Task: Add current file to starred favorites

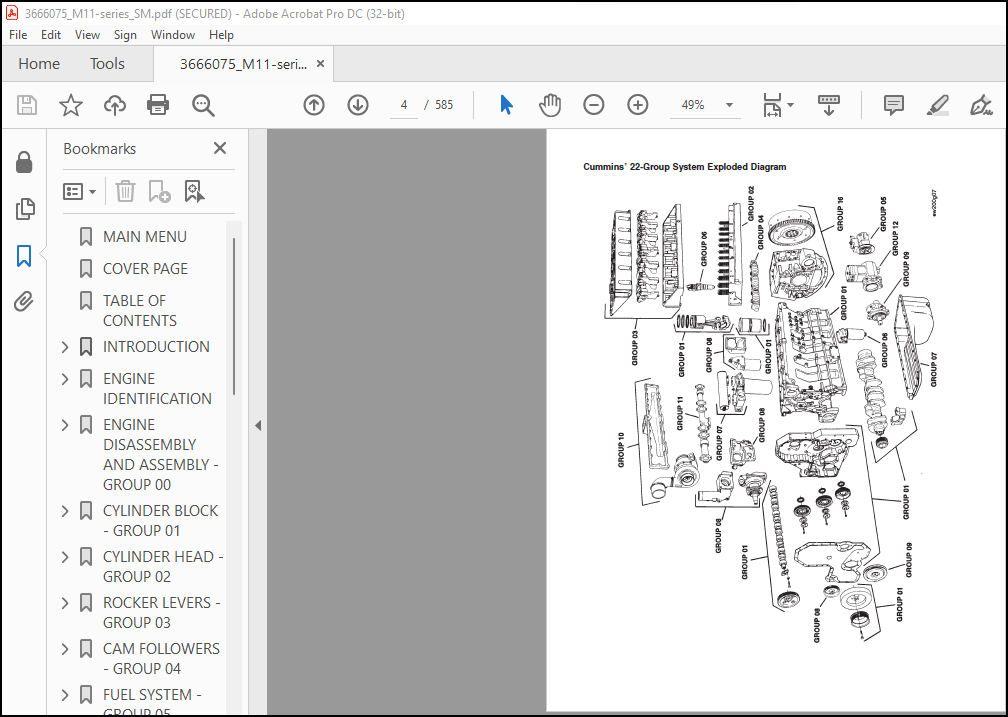Action: 71,105
